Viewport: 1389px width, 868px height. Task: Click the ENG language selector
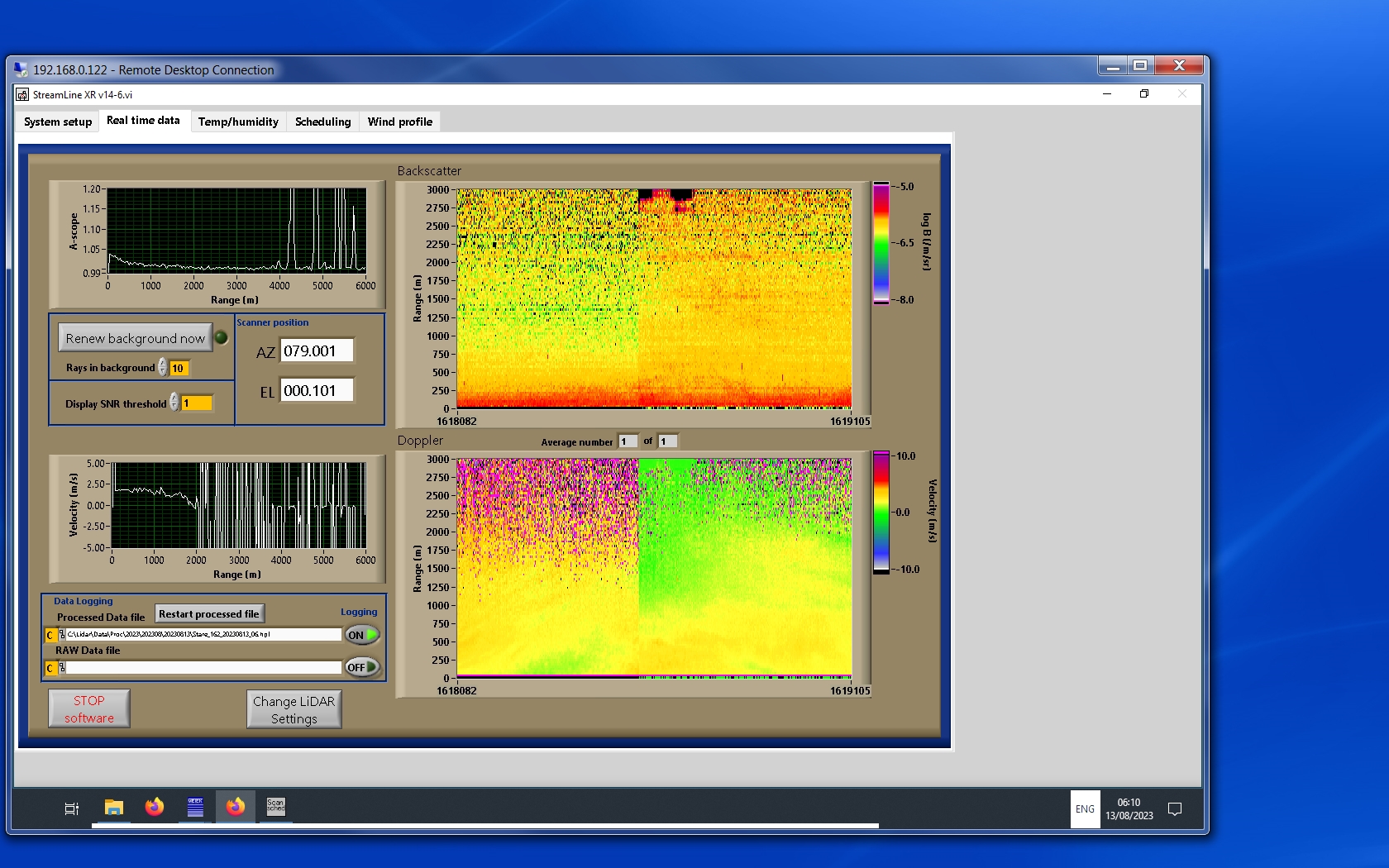tap(1085, 809)
